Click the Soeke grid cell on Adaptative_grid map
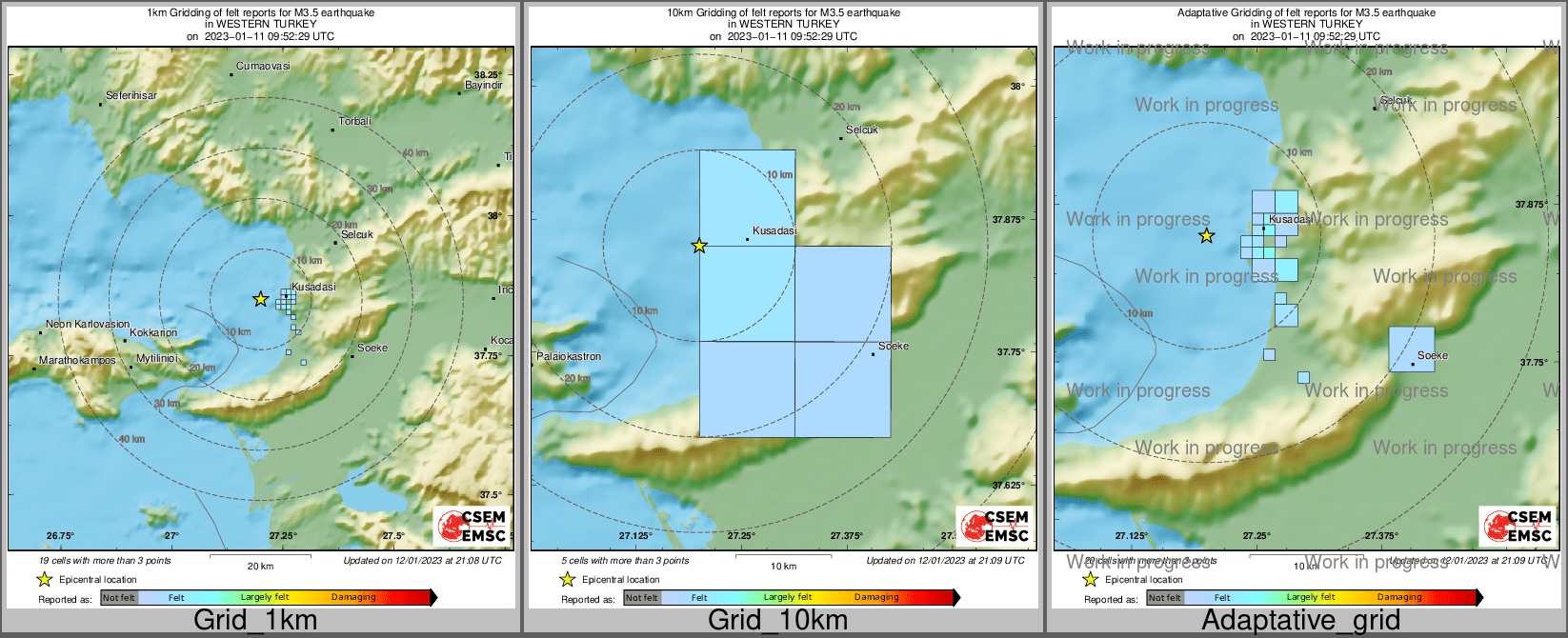Screen dimensions: 1568x638 [1411, 349]
